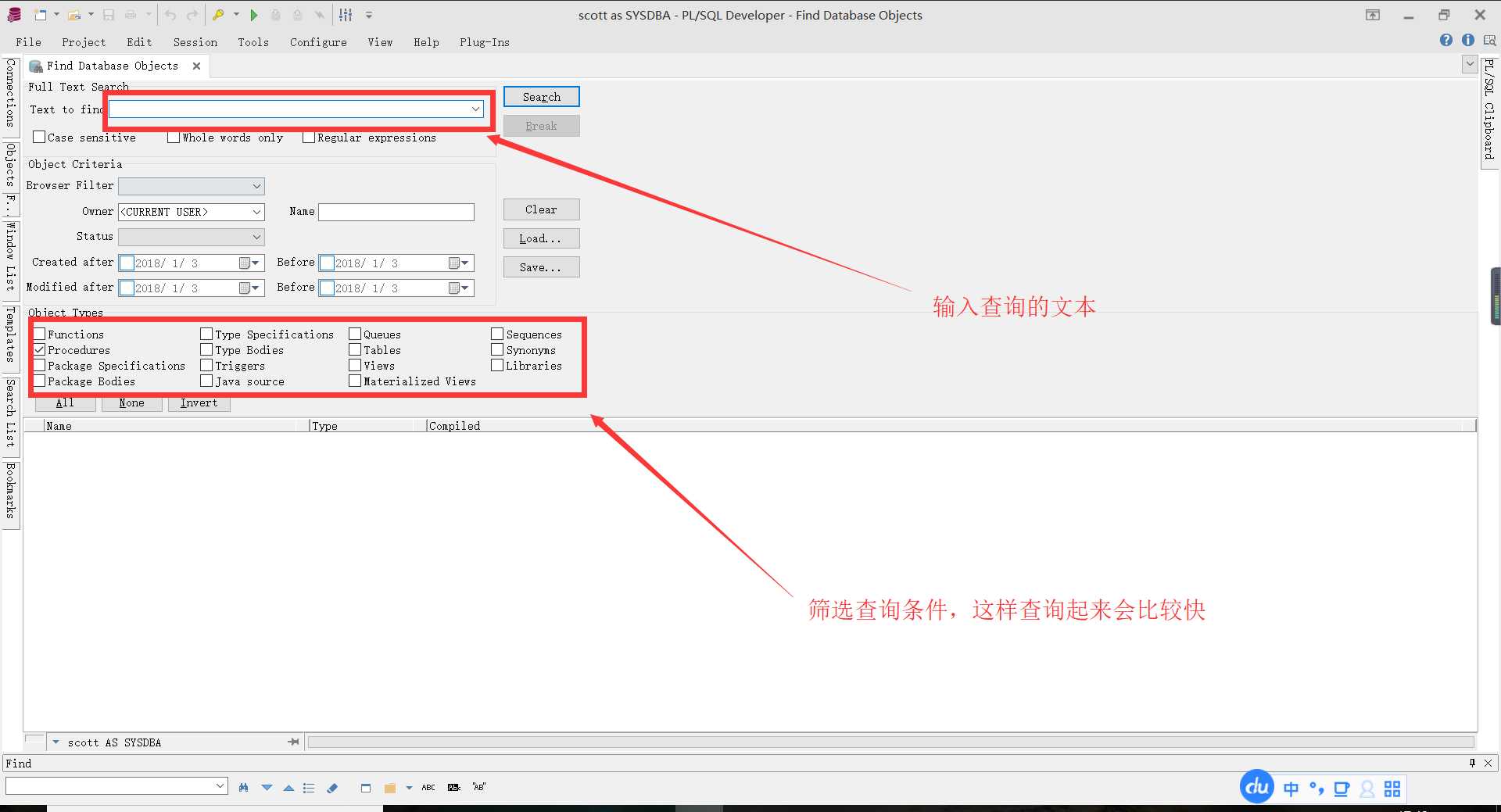
Task: Click the Undo arrow icon in toolbar
Action: click(170, 15)
